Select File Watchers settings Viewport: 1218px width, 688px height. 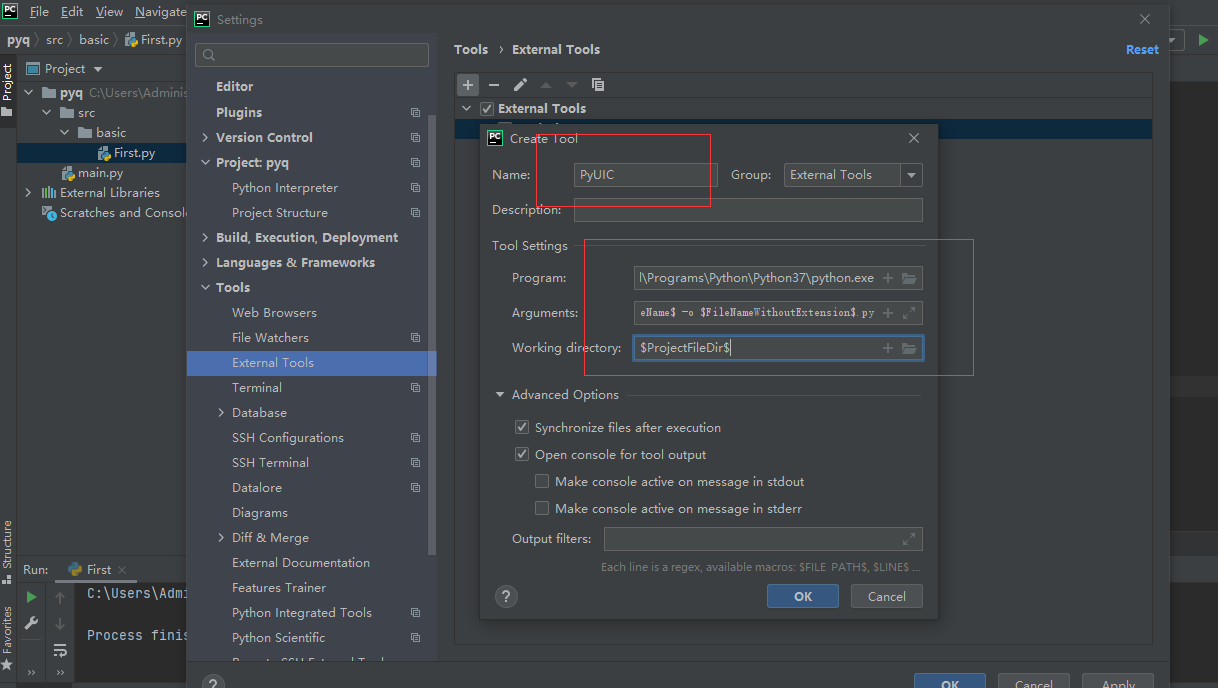270,338
